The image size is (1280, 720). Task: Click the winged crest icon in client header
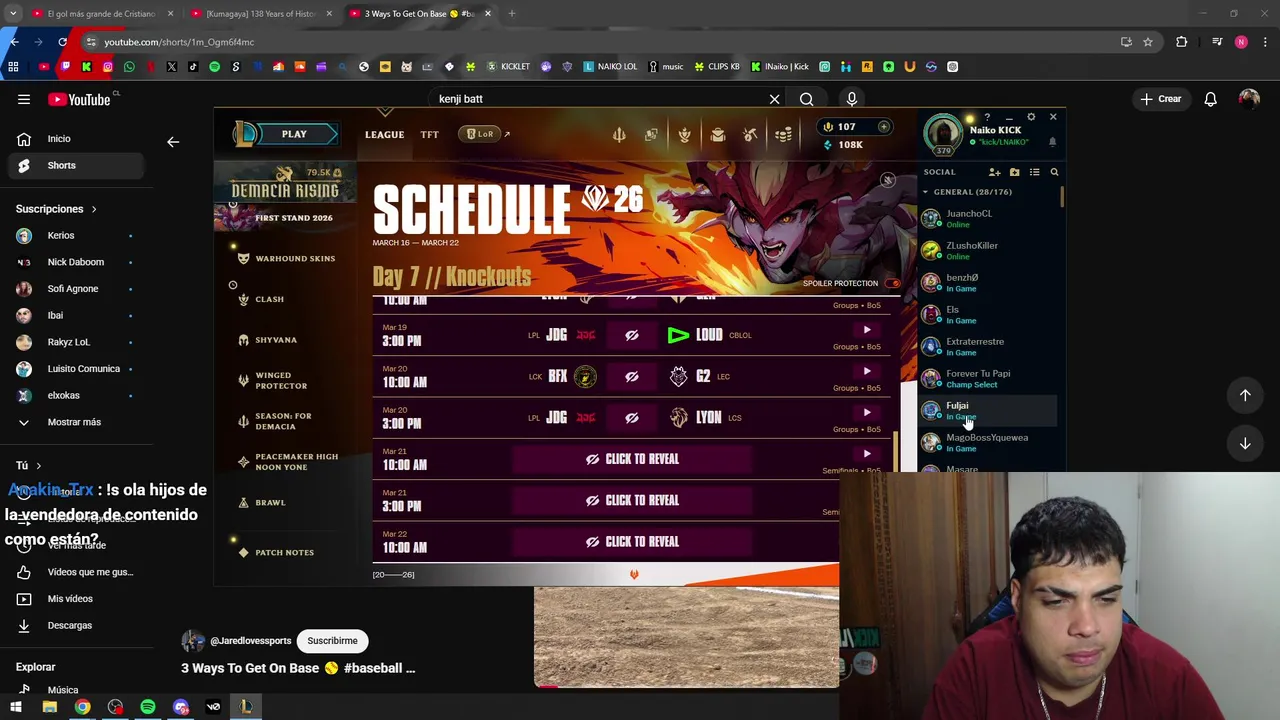[684, 135]
